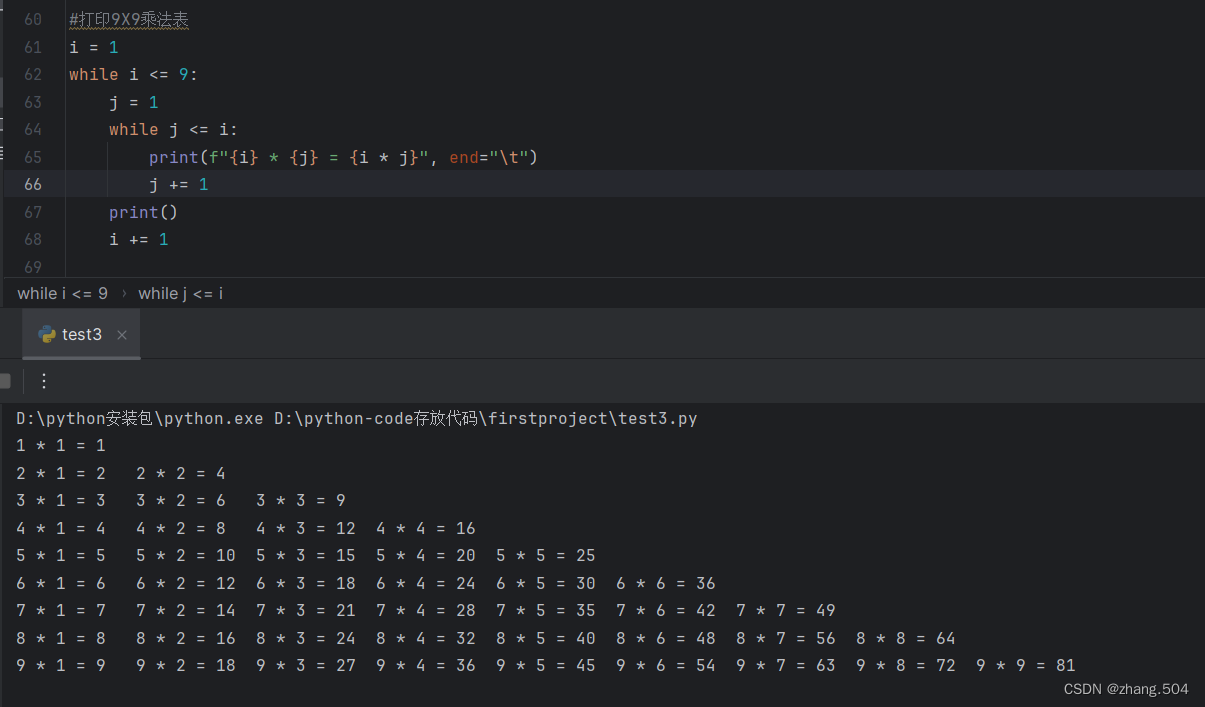Screen dimensions: 1205x707
Task: Click line number 62 in the gutter
Action: point(33,74)
